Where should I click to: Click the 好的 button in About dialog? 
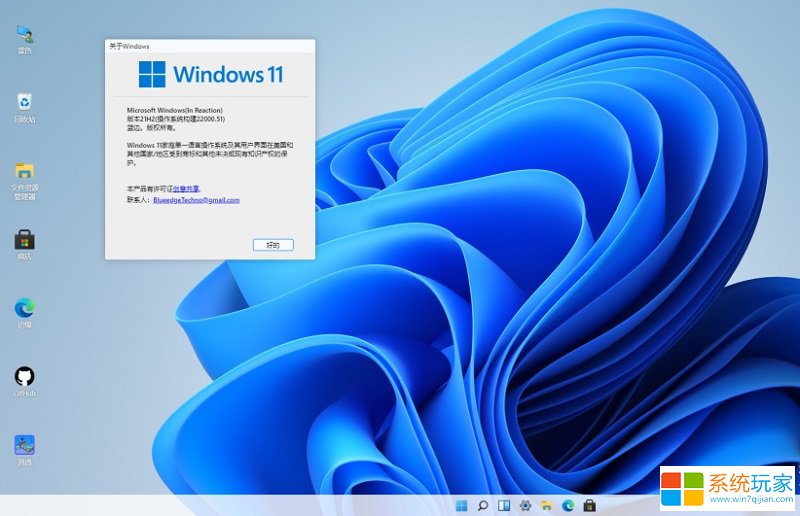273,245
